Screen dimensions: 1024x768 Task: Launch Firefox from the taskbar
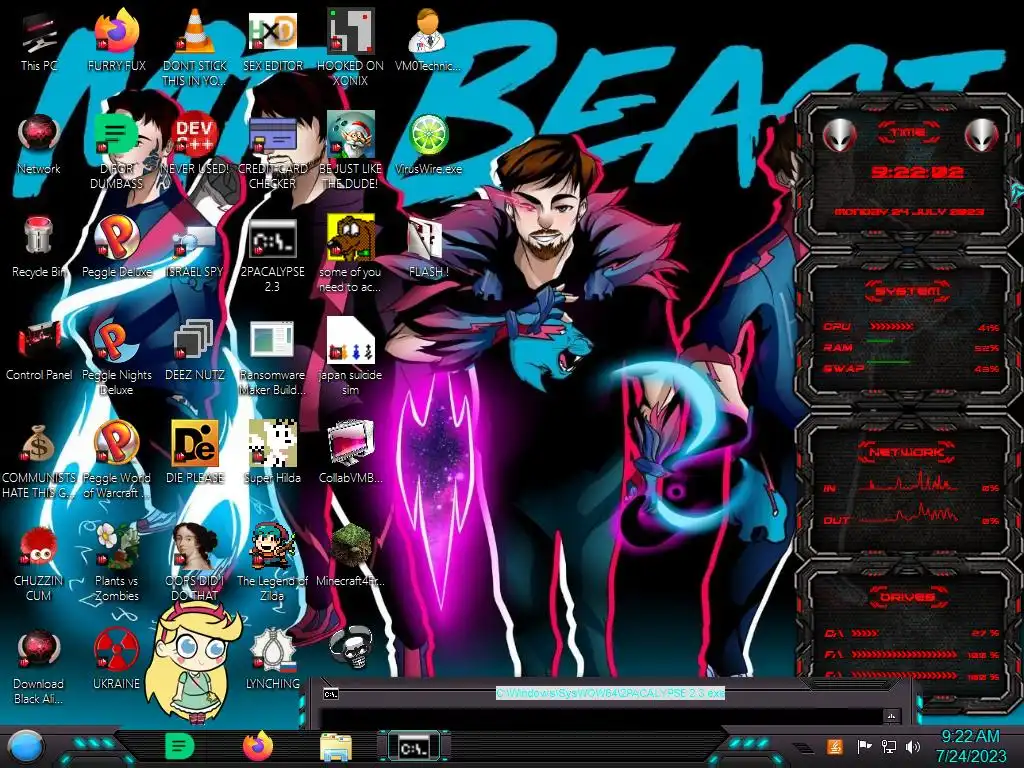coord(257,746)
